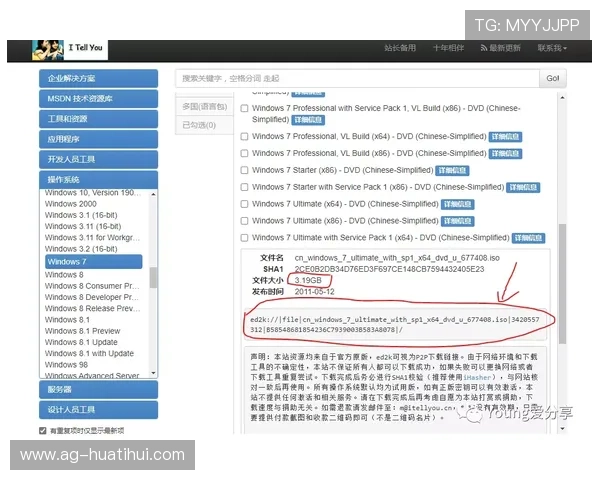
Task: Select Windows 8.1 Preview entry
Action: [x=83, y=331]
